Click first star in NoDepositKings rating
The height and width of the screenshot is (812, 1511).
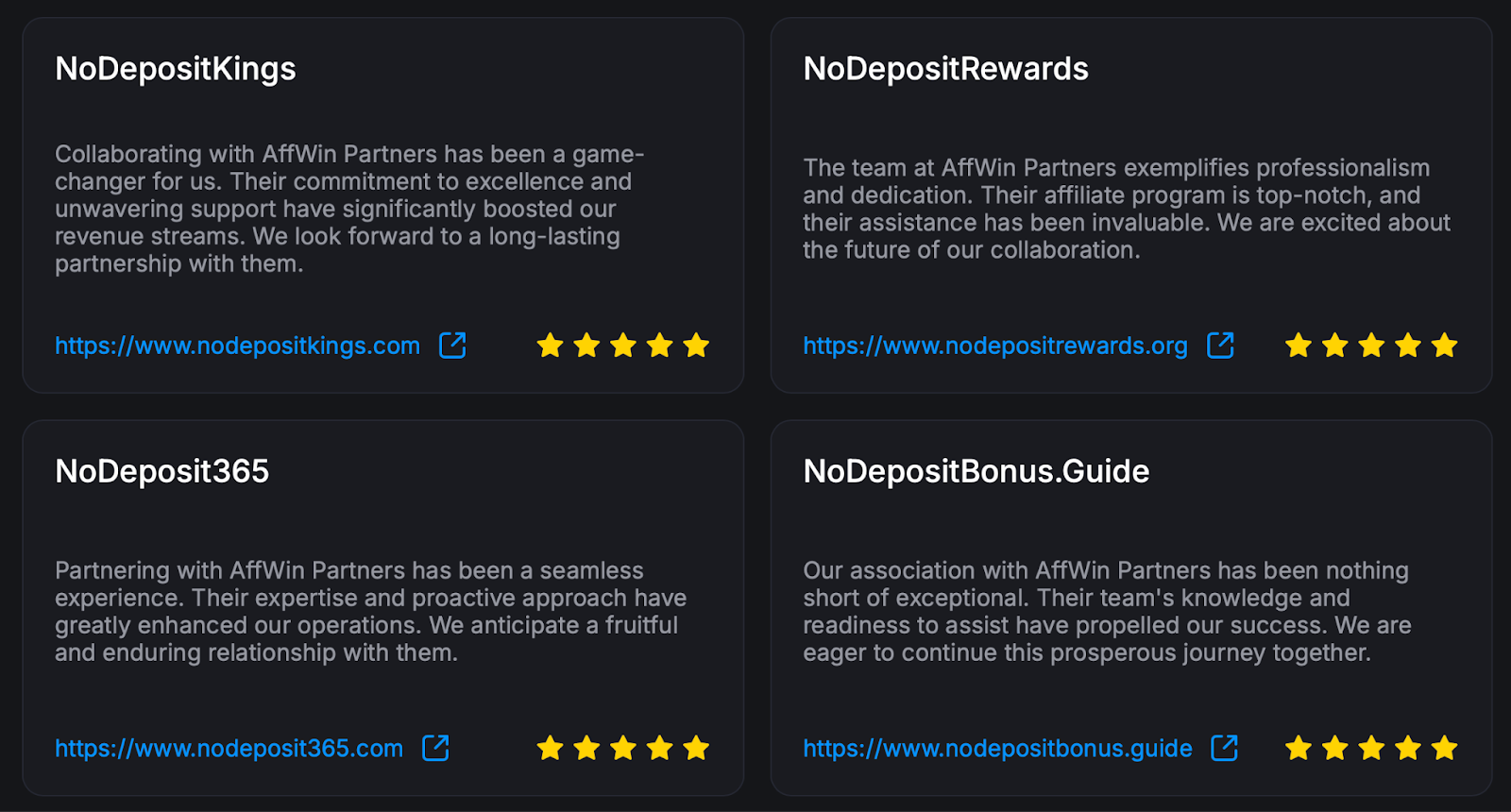[550, 346]
